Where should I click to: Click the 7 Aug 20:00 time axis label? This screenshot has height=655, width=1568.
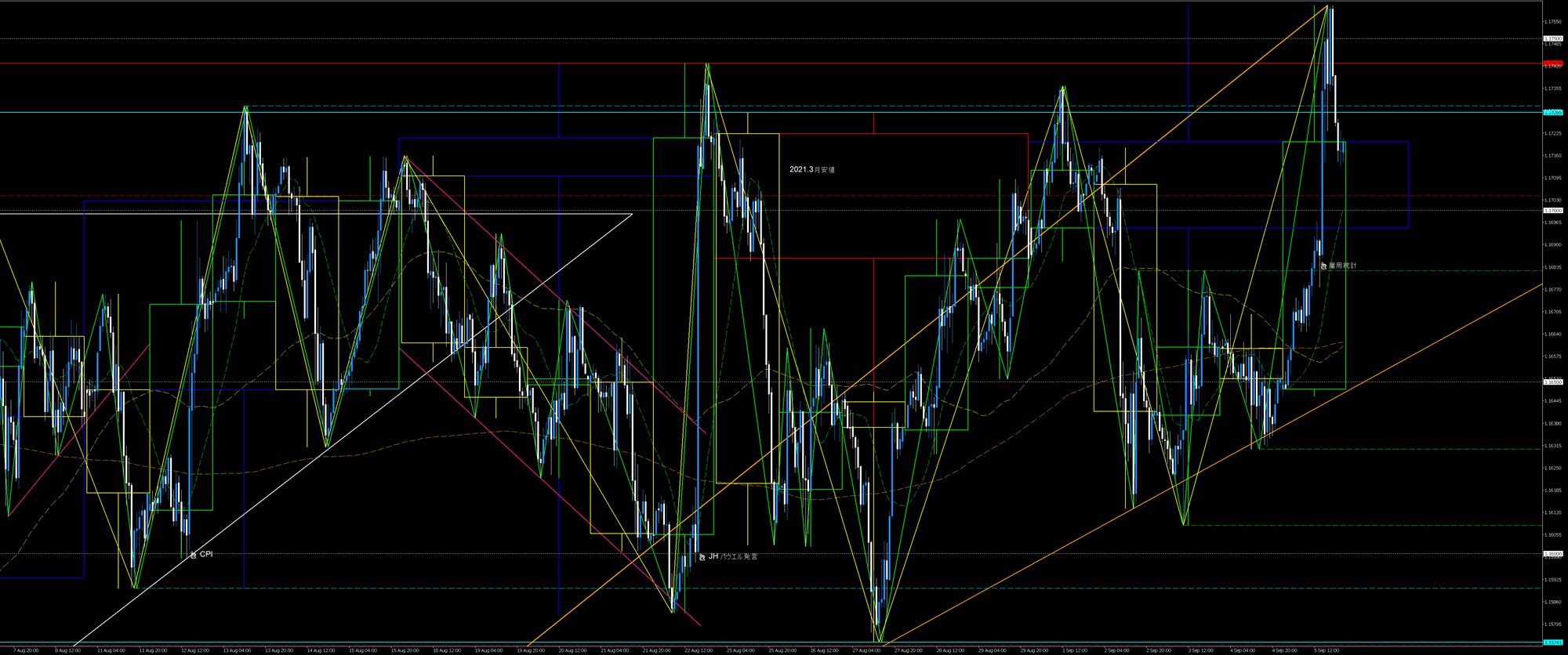[x=26, y=650]
